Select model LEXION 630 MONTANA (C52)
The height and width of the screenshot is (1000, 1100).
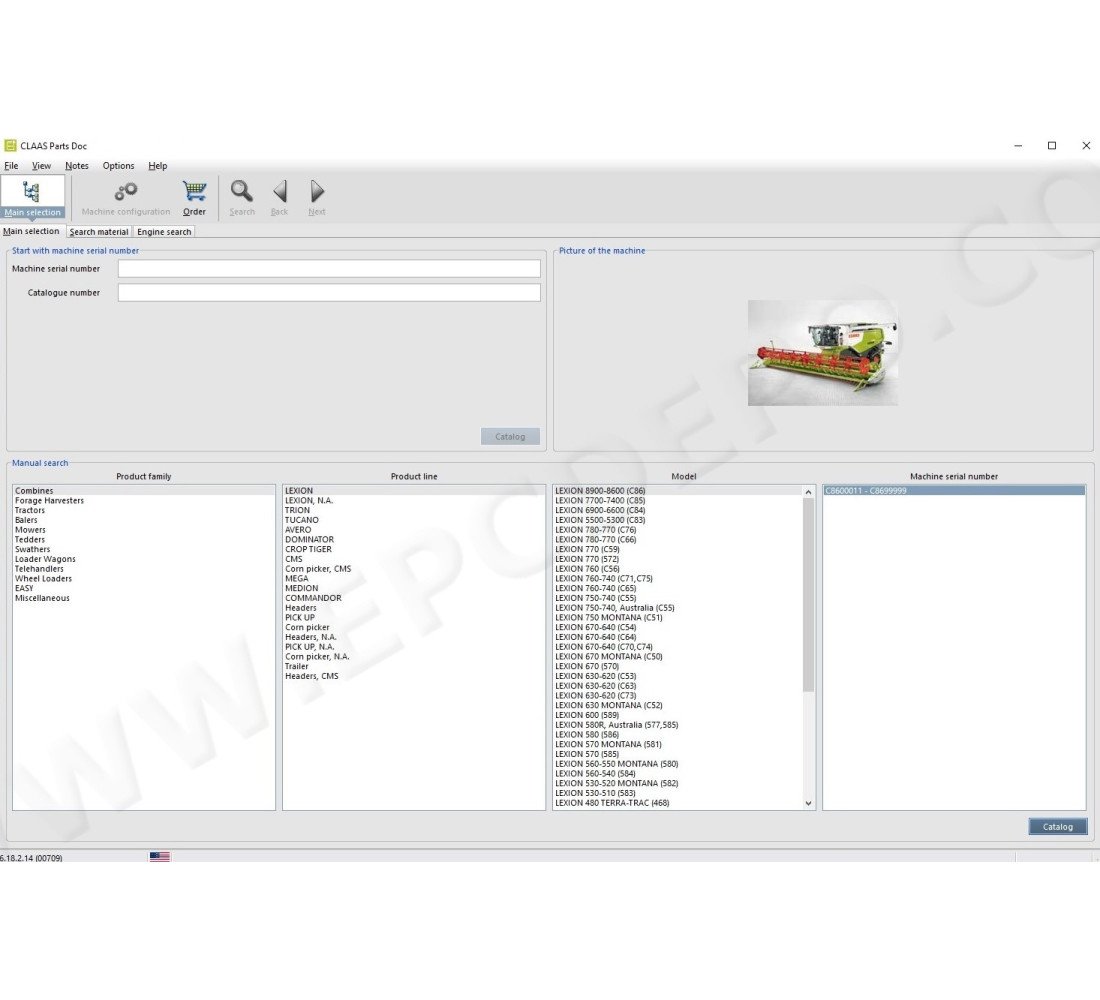(x=678, y=706)
